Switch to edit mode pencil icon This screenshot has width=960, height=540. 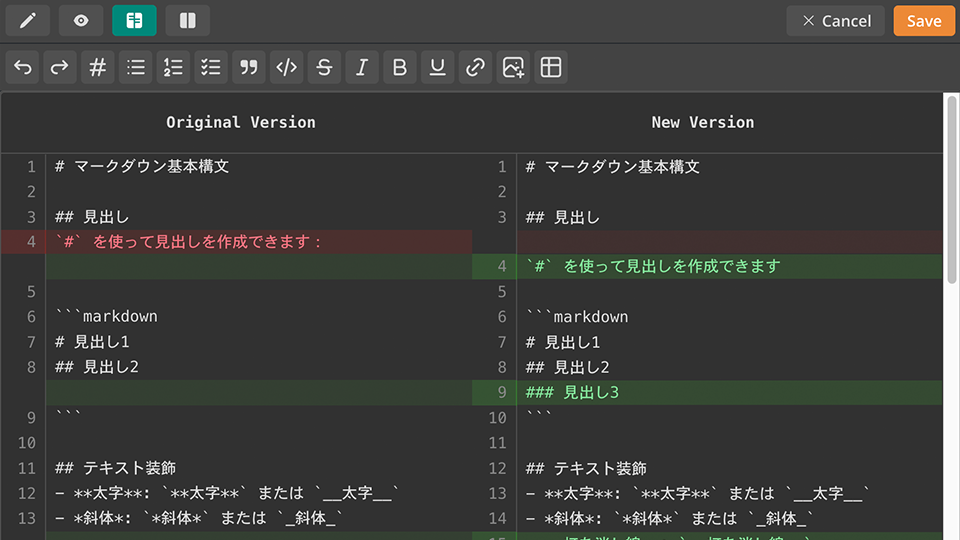point(28,21)
